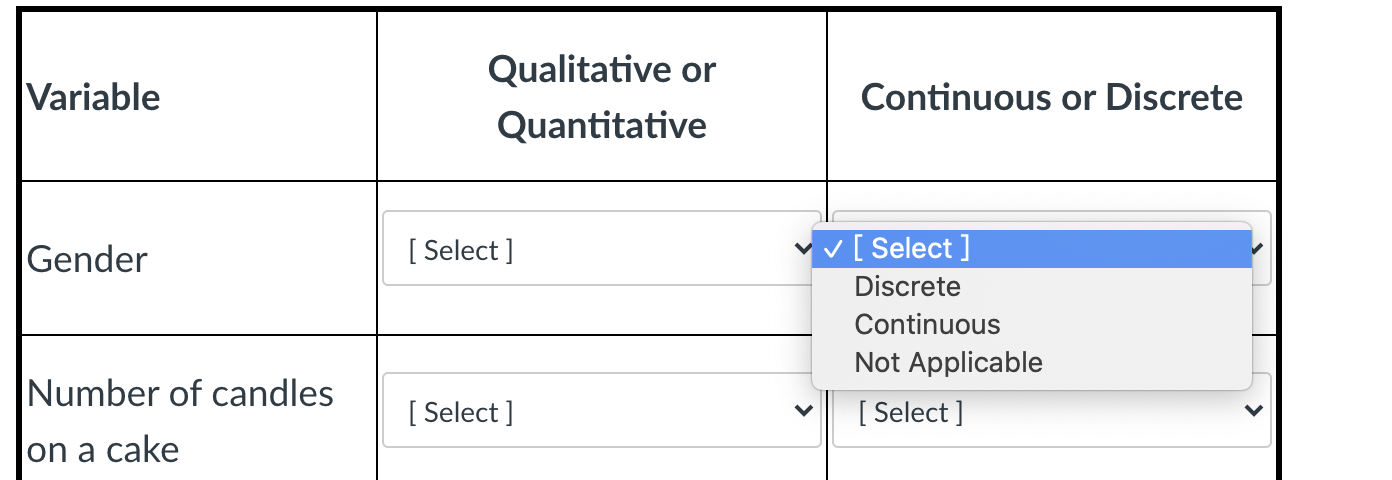
Task: Click the "Variable" column header
Action: point(93,97)
